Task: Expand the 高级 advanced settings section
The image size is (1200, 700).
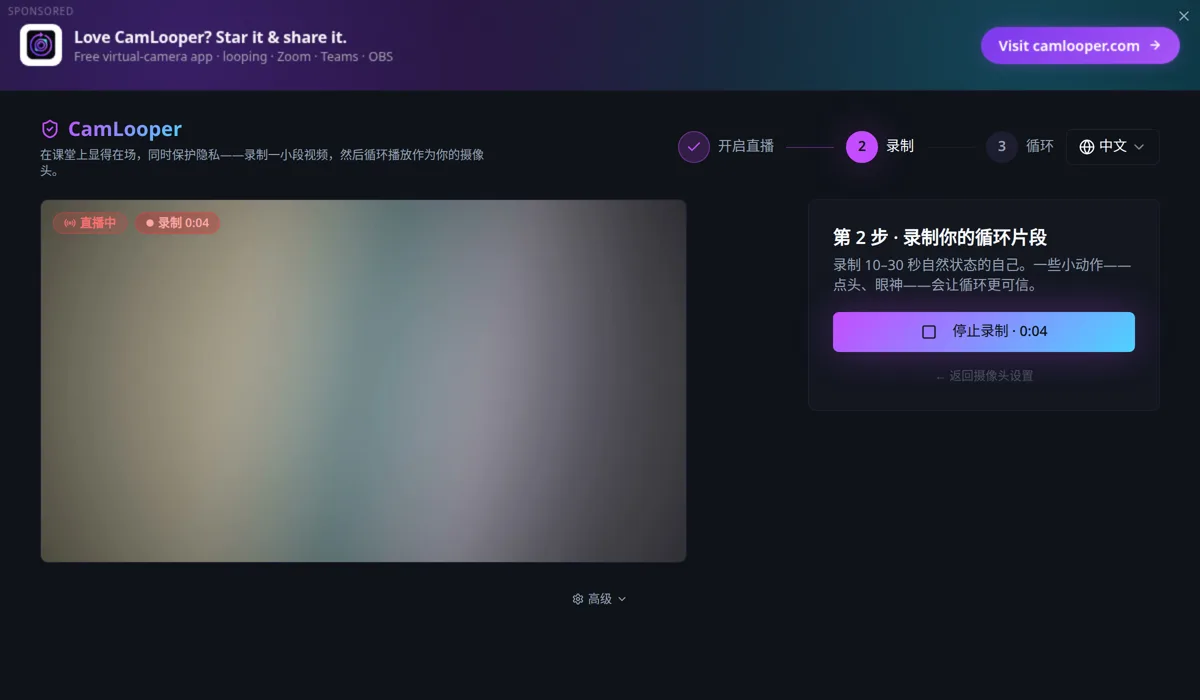Action: (x=599, y=599)
